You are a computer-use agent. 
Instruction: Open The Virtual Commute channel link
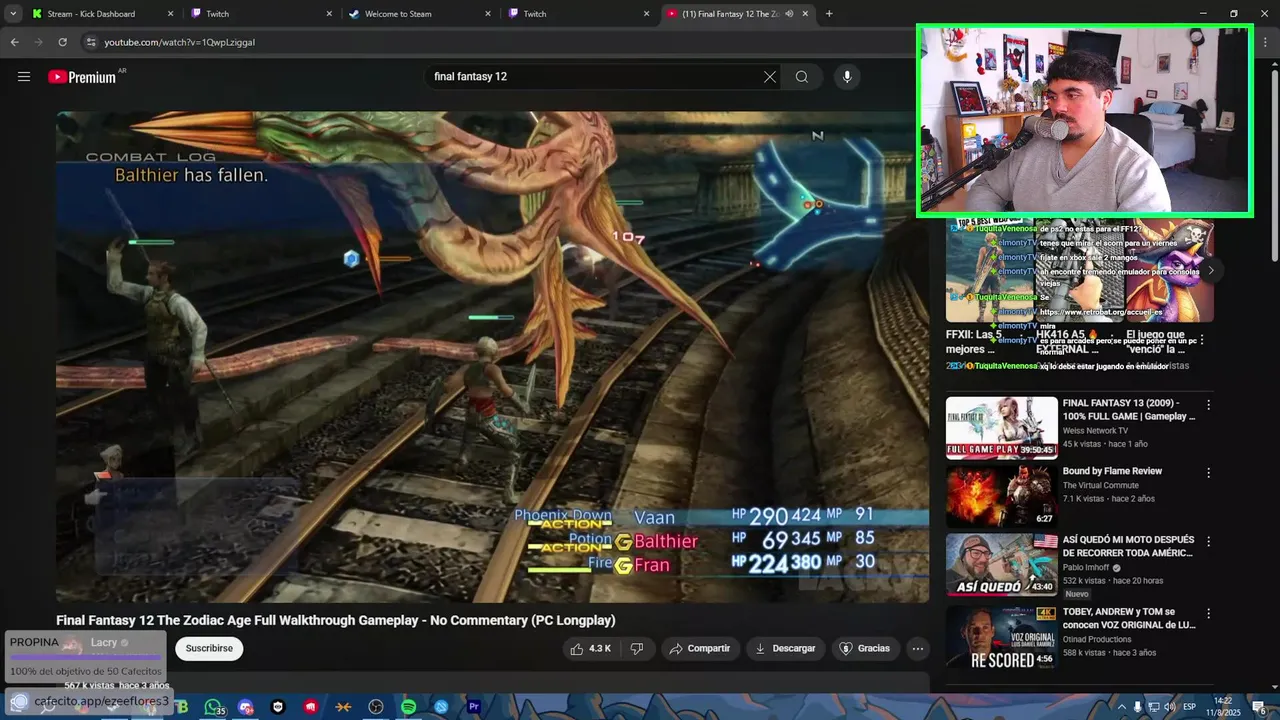(1101, 486)
